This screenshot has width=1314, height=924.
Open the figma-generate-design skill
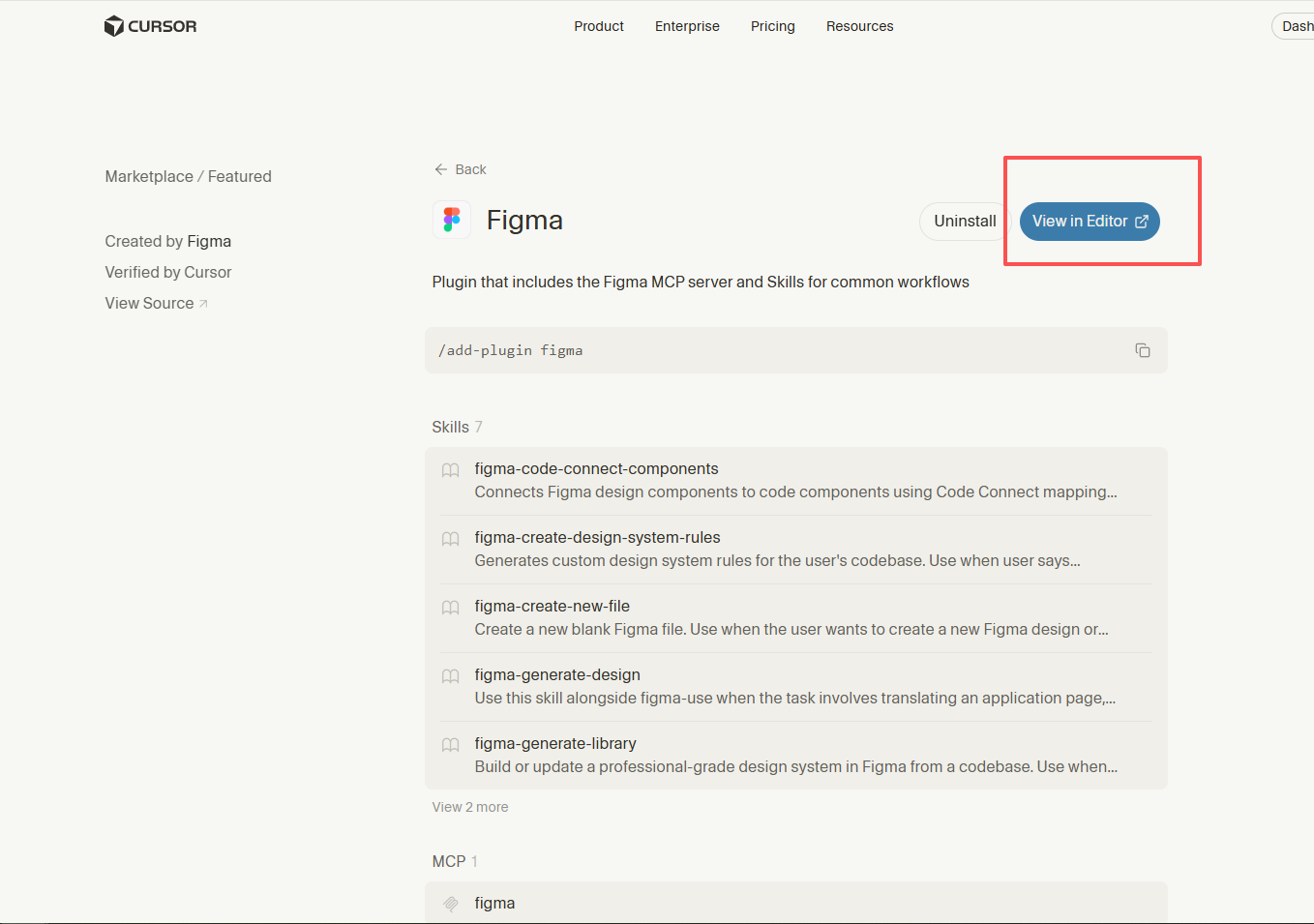796,687
